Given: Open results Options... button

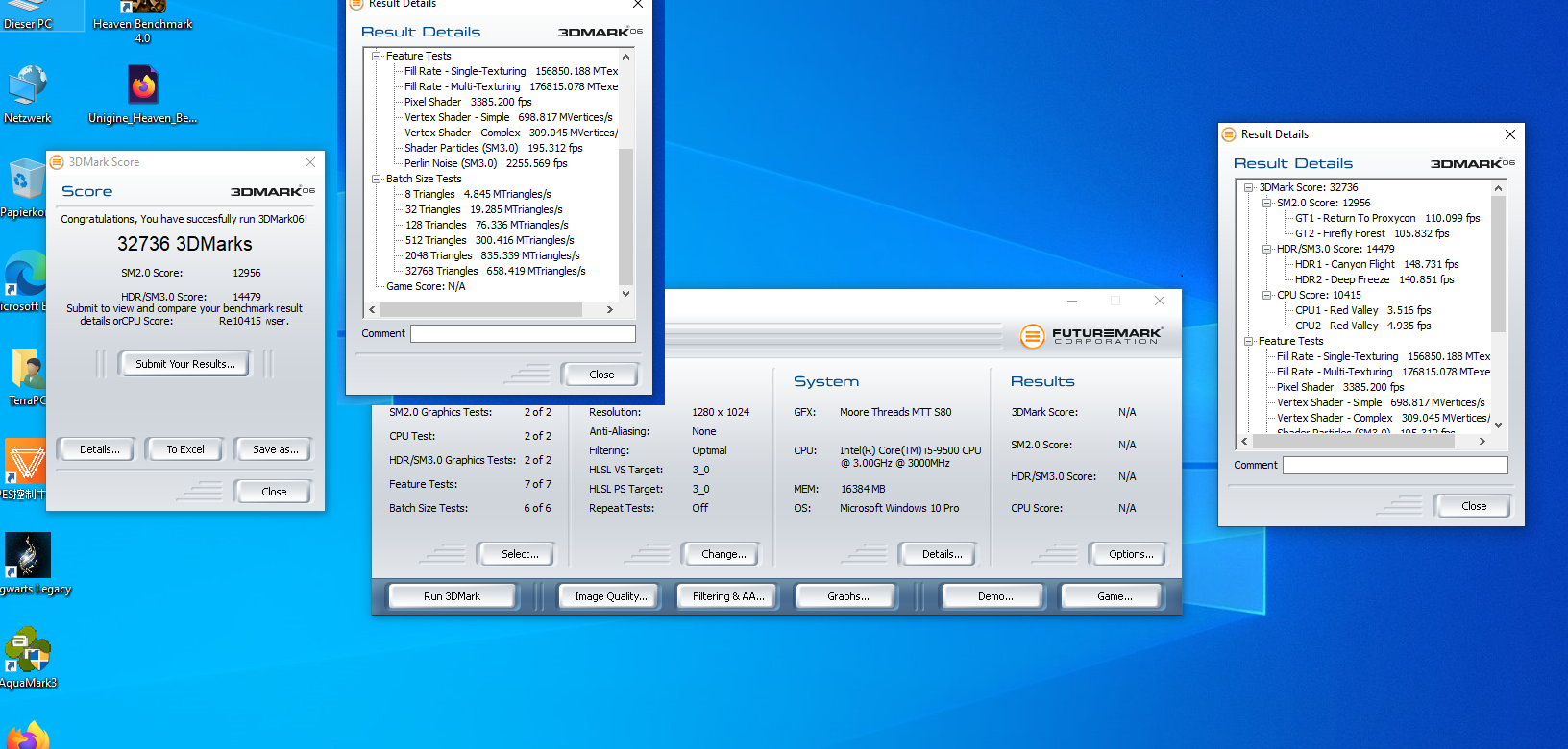Looking at the screenshot, I should (x=1130, y=554).
